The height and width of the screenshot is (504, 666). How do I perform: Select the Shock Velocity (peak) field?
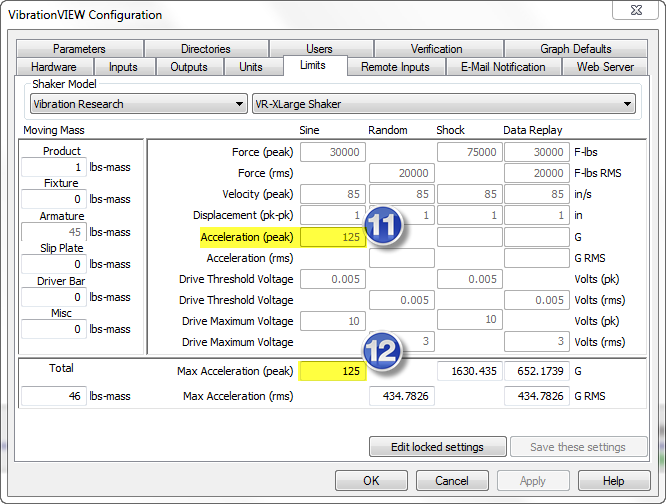[468, 194]
